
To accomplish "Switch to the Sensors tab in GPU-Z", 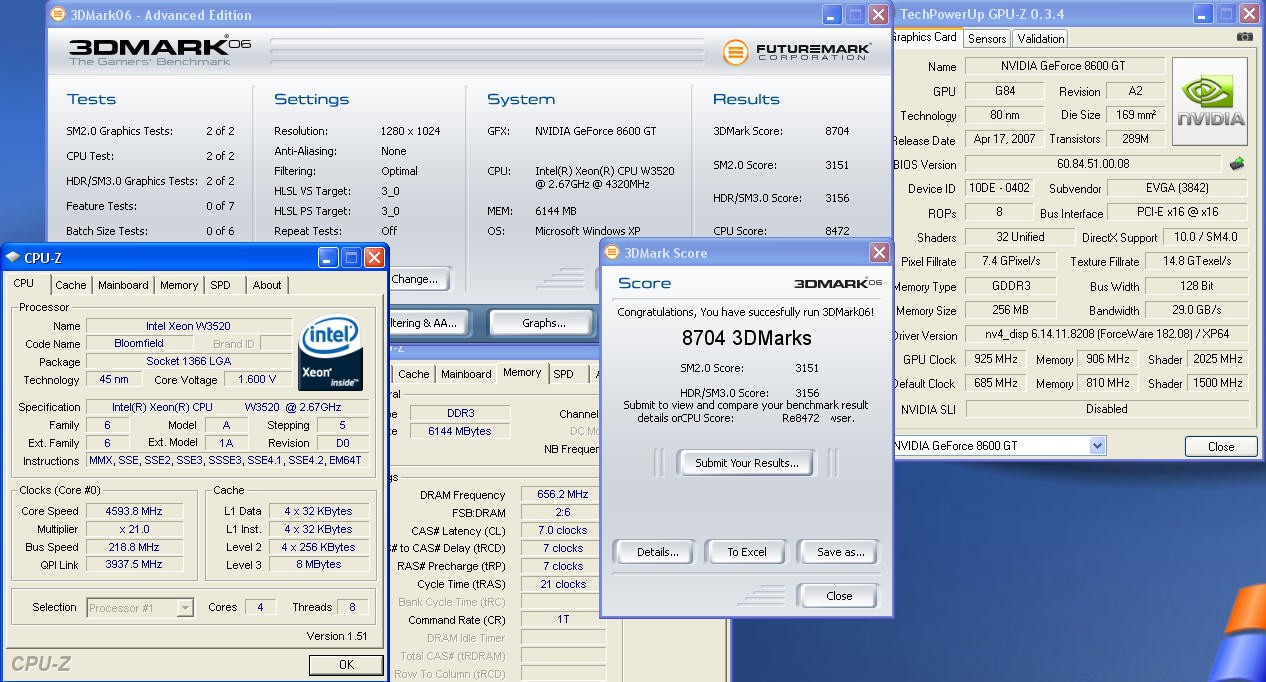I will 987,39.
